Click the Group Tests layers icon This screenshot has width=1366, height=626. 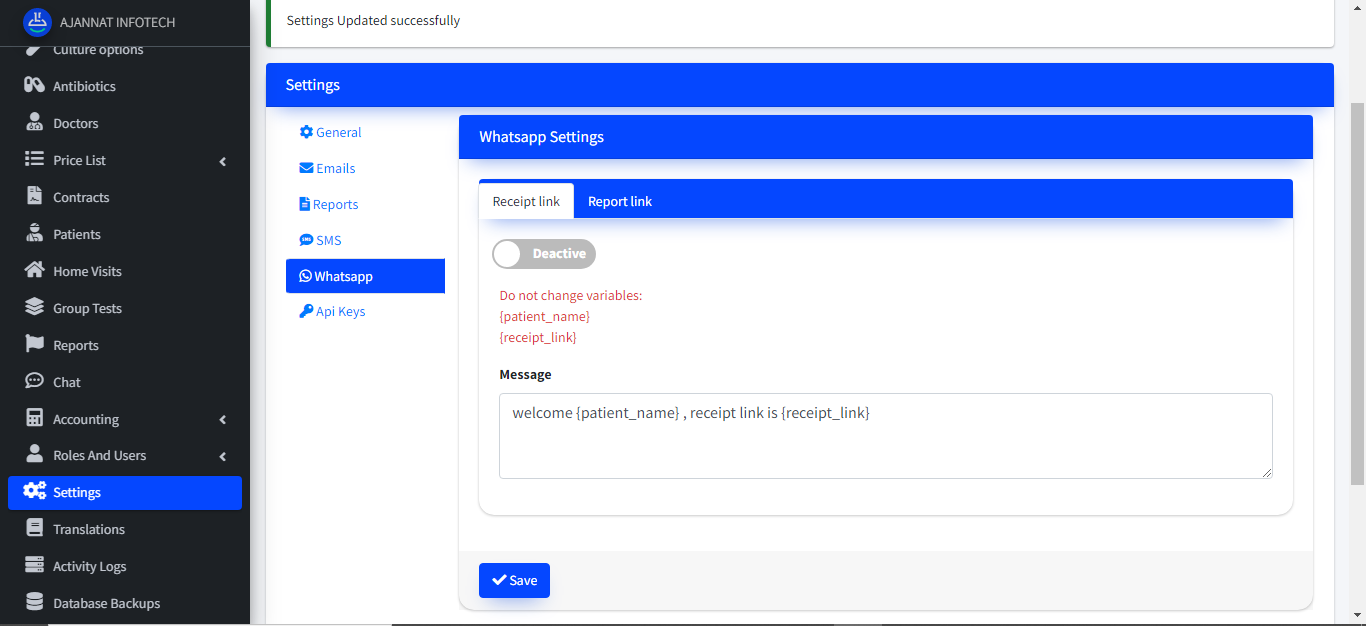click(x=34, y=308)
